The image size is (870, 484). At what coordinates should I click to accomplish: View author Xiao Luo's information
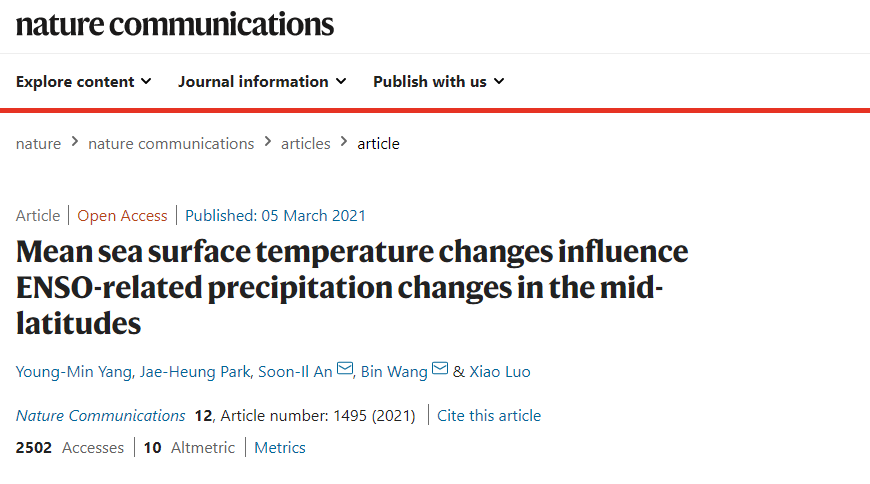pyautogui.click(x=500, y=372)
